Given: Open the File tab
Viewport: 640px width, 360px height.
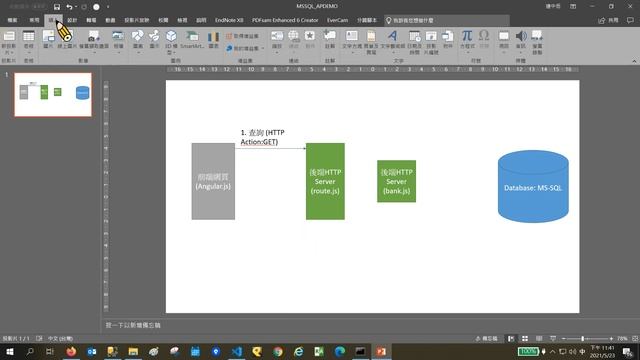Looking at the screenshot, I should coord(12,20).
